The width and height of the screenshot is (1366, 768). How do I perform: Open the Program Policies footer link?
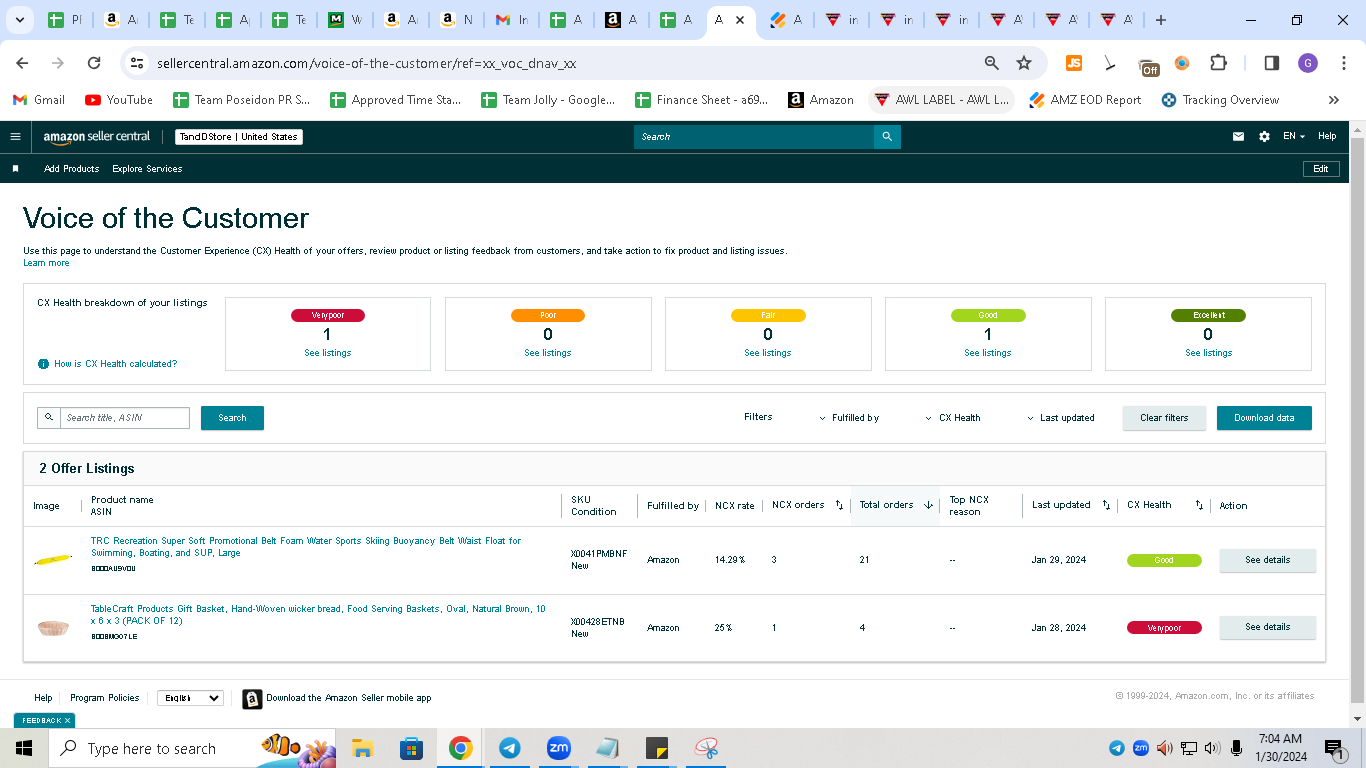click(105, 698)
